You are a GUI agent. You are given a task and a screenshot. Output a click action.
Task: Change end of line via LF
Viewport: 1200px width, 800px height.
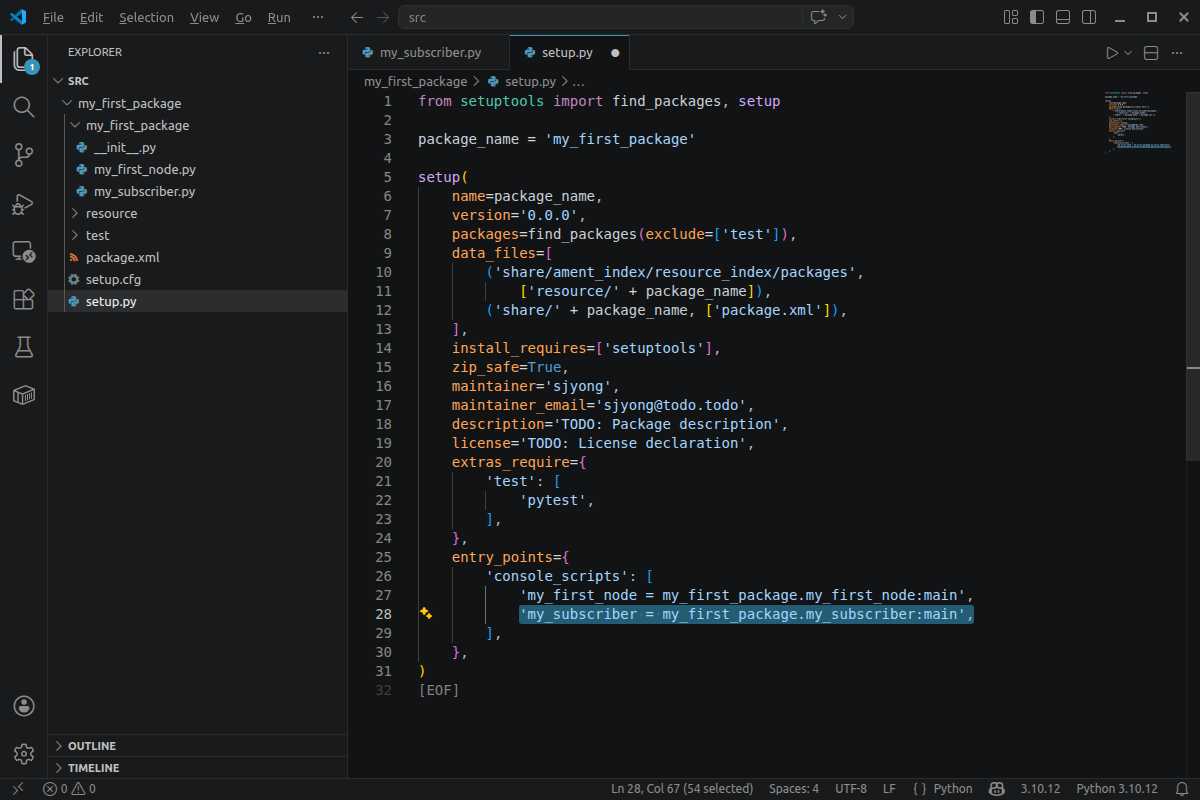pos(889,788)
